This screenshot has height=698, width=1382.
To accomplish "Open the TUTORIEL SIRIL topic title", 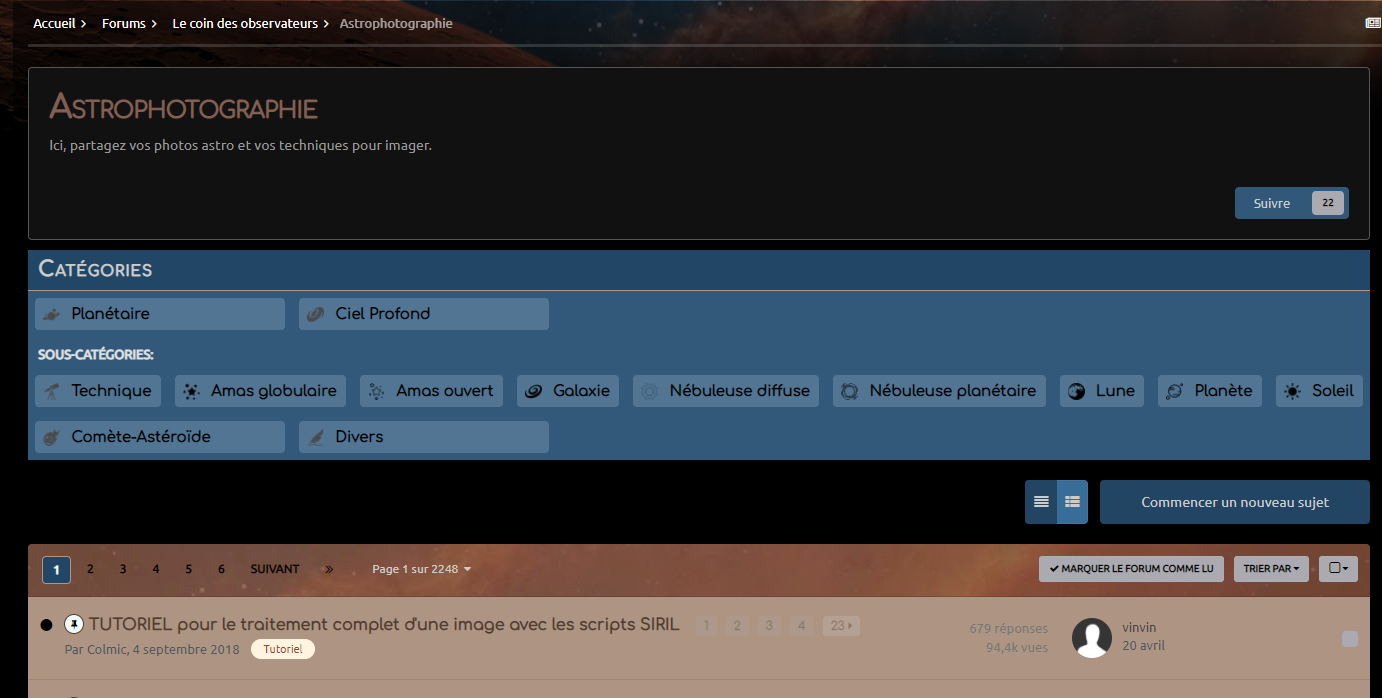I will pos(384,624).
